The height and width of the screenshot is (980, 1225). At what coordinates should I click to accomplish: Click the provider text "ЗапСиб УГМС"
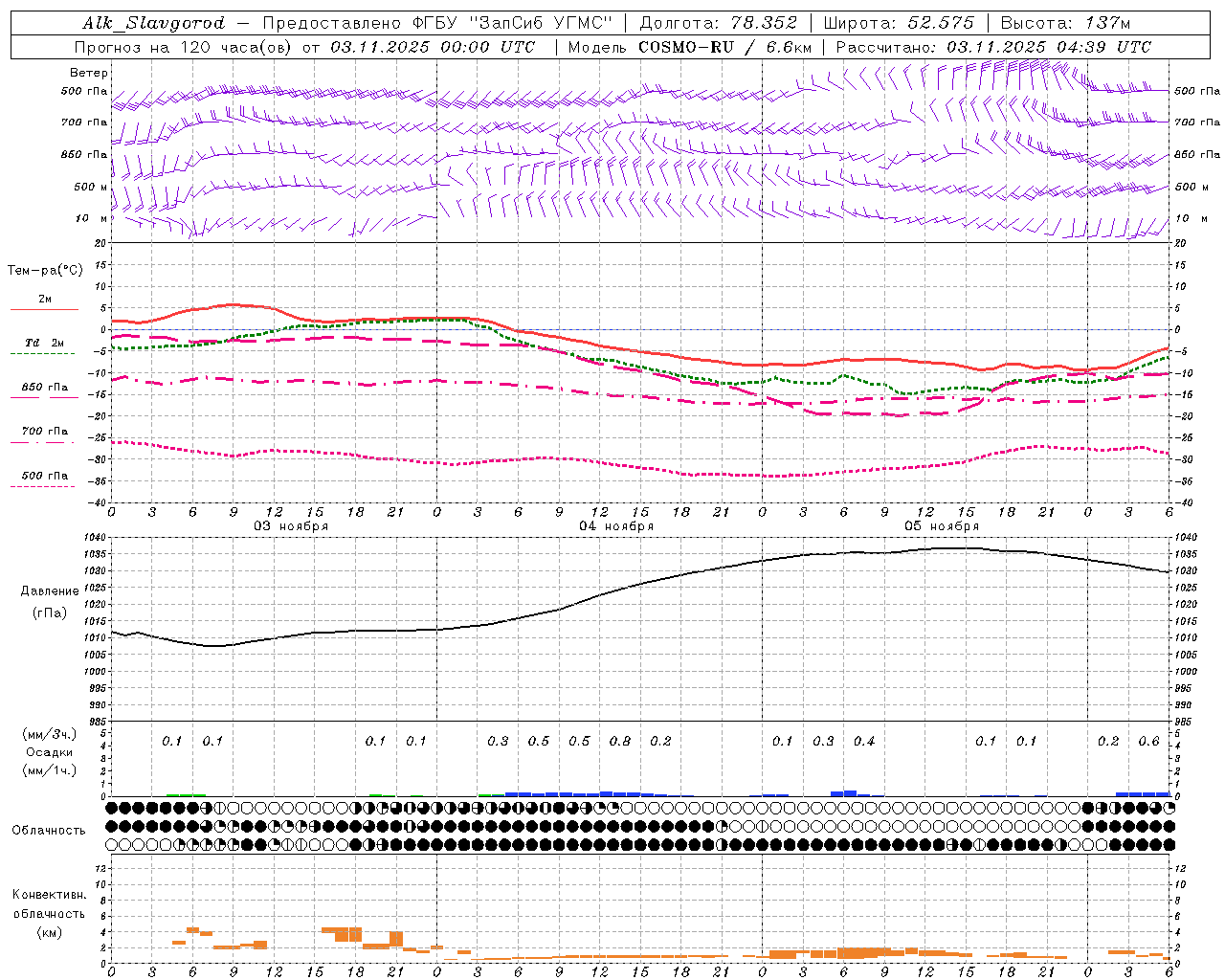click(x=541, y=23)
